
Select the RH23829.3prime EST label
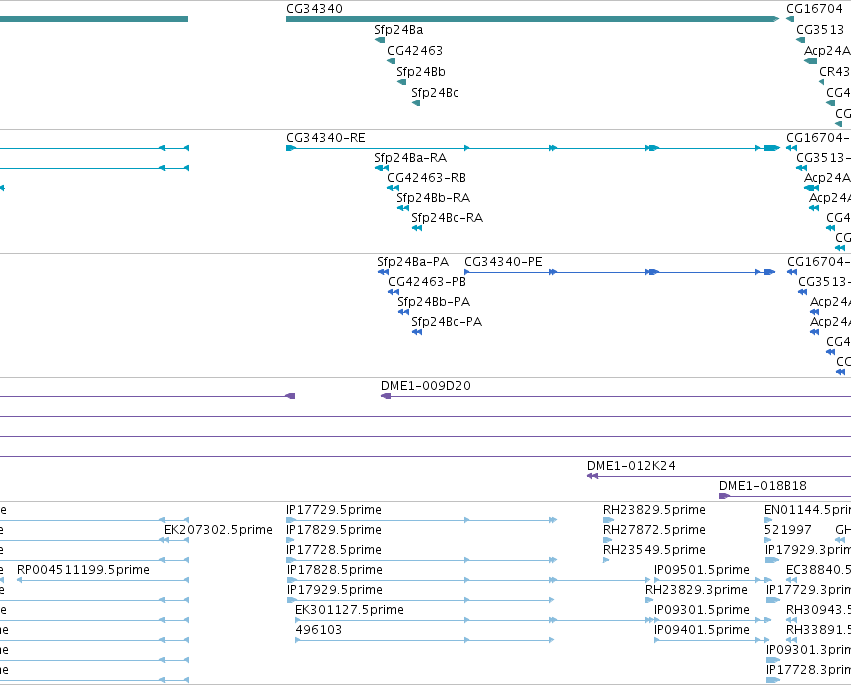click(x=696, y=590)
